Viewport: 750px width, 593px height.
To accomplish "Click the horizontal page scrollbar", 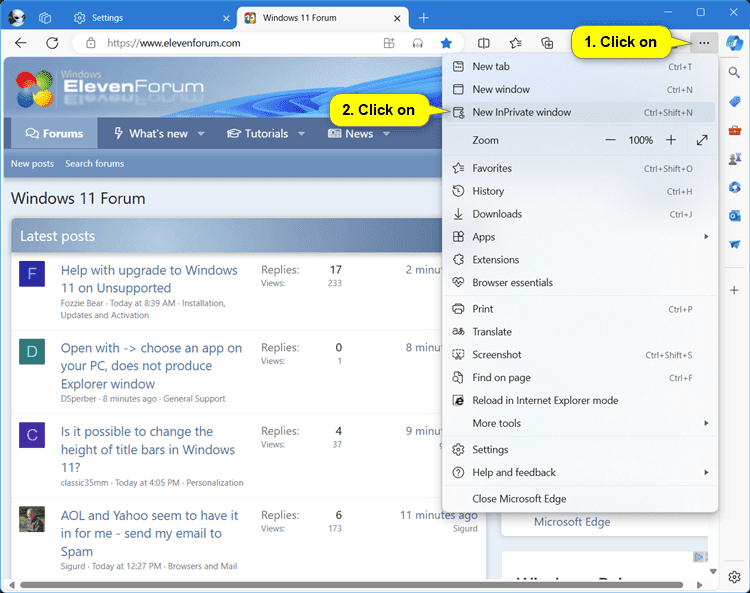I will 352,585.
